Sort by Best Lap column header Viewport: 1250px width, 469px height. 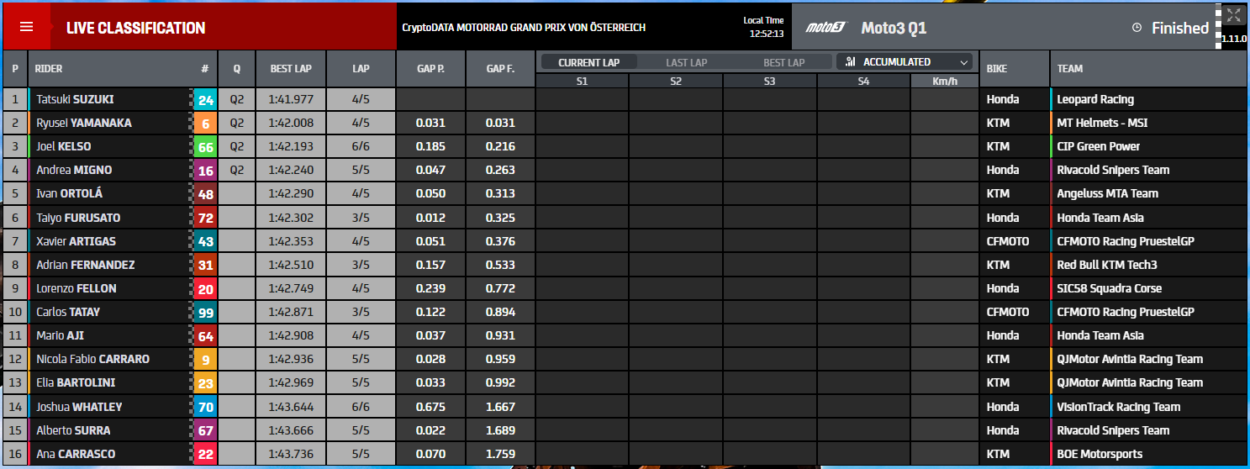[290, 69]
